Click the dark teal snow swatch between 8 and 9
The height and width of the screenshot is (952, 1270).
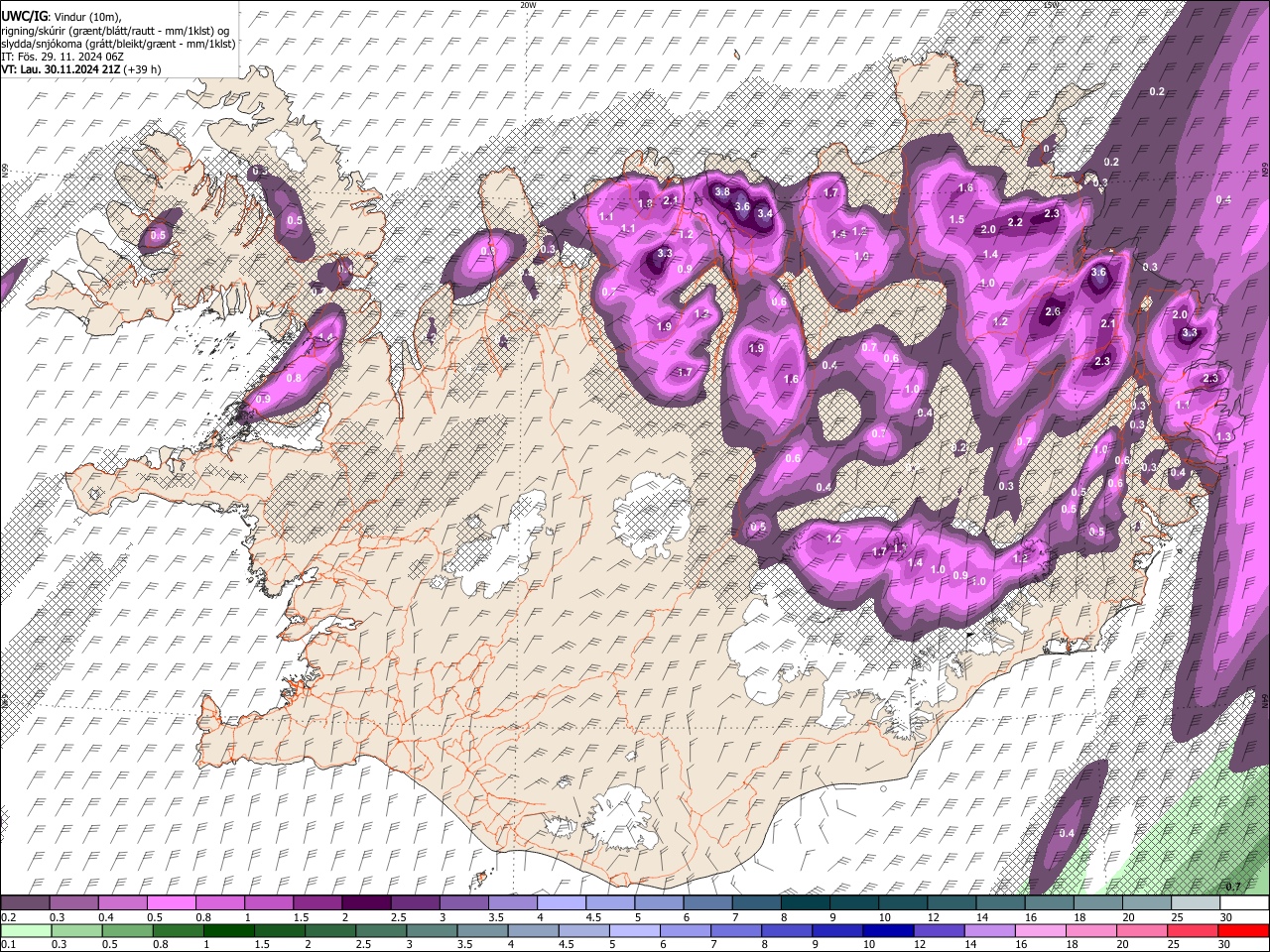coord(806,903)
